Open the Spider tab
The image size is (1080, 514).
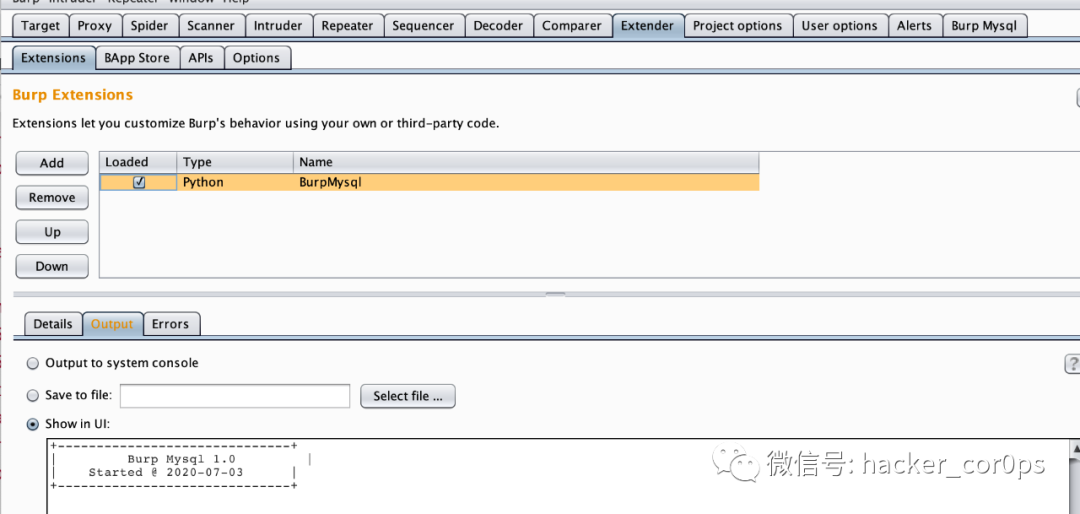point(149,25)
